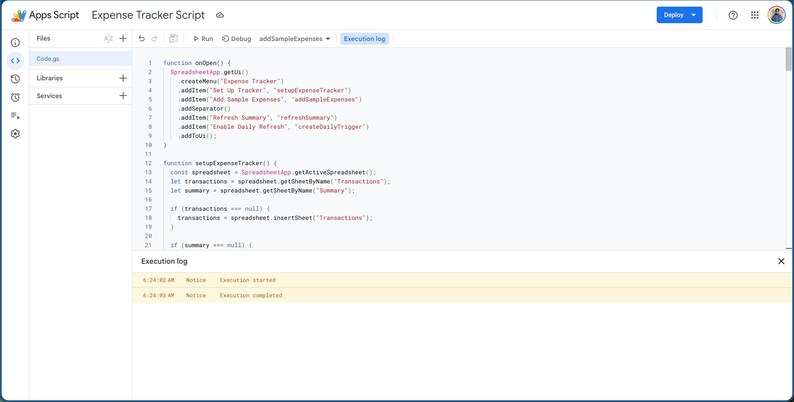794x402 pixels.
Task: Select the Code.gs file
Action: pyautogui.click(x=81, y=59)
